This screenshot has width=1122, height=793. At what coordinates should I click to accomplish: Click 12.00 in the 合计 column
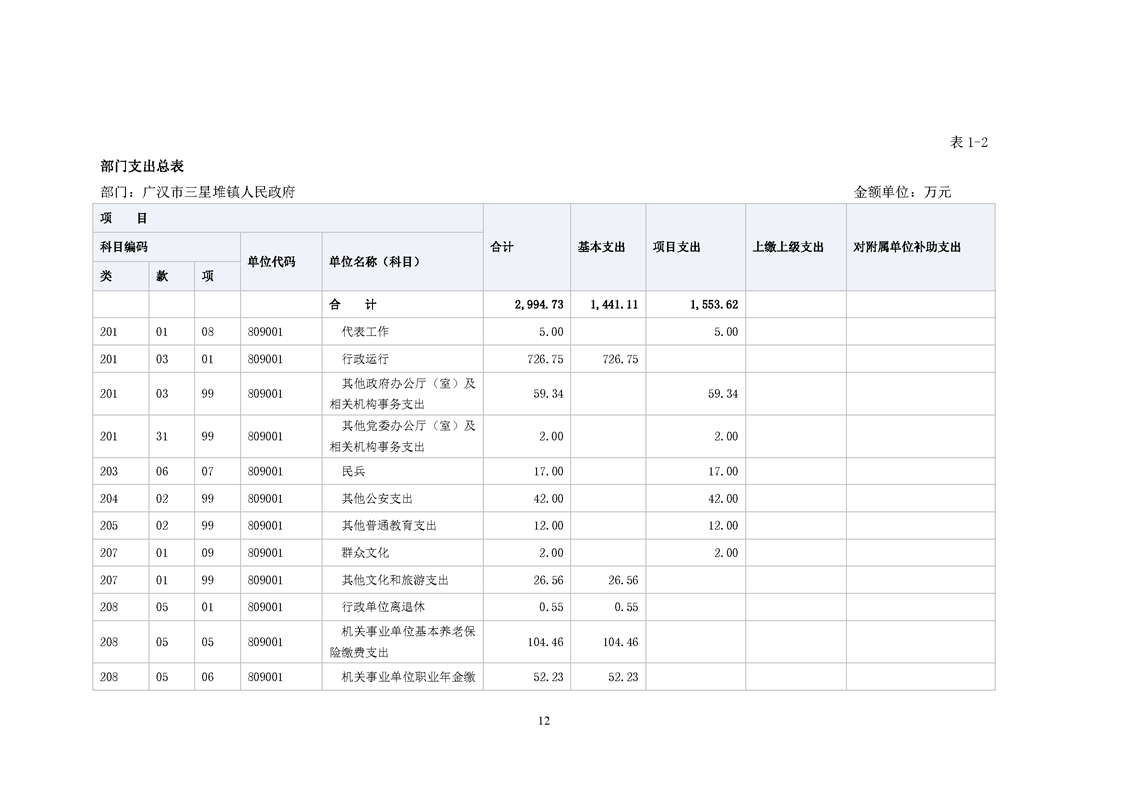tap(548, 526)
